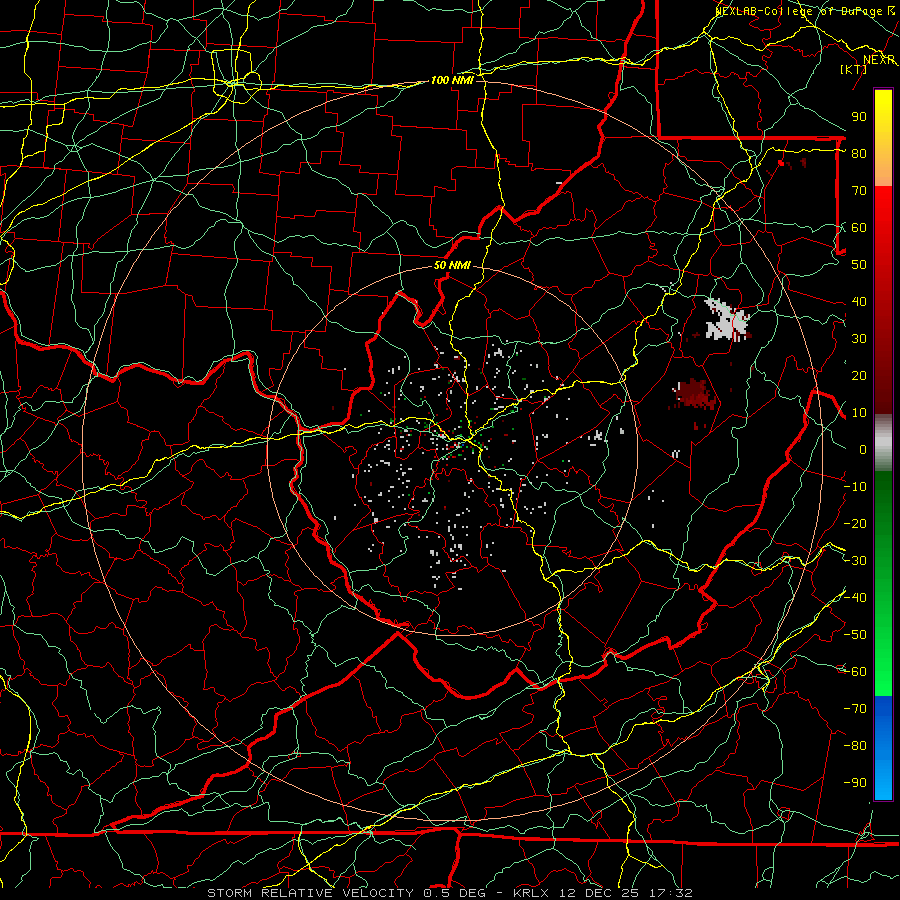Viewport: 900px width, 900px height.
Task: Select the gray zero-velocity segment of color bar
Action: (883, 442)
